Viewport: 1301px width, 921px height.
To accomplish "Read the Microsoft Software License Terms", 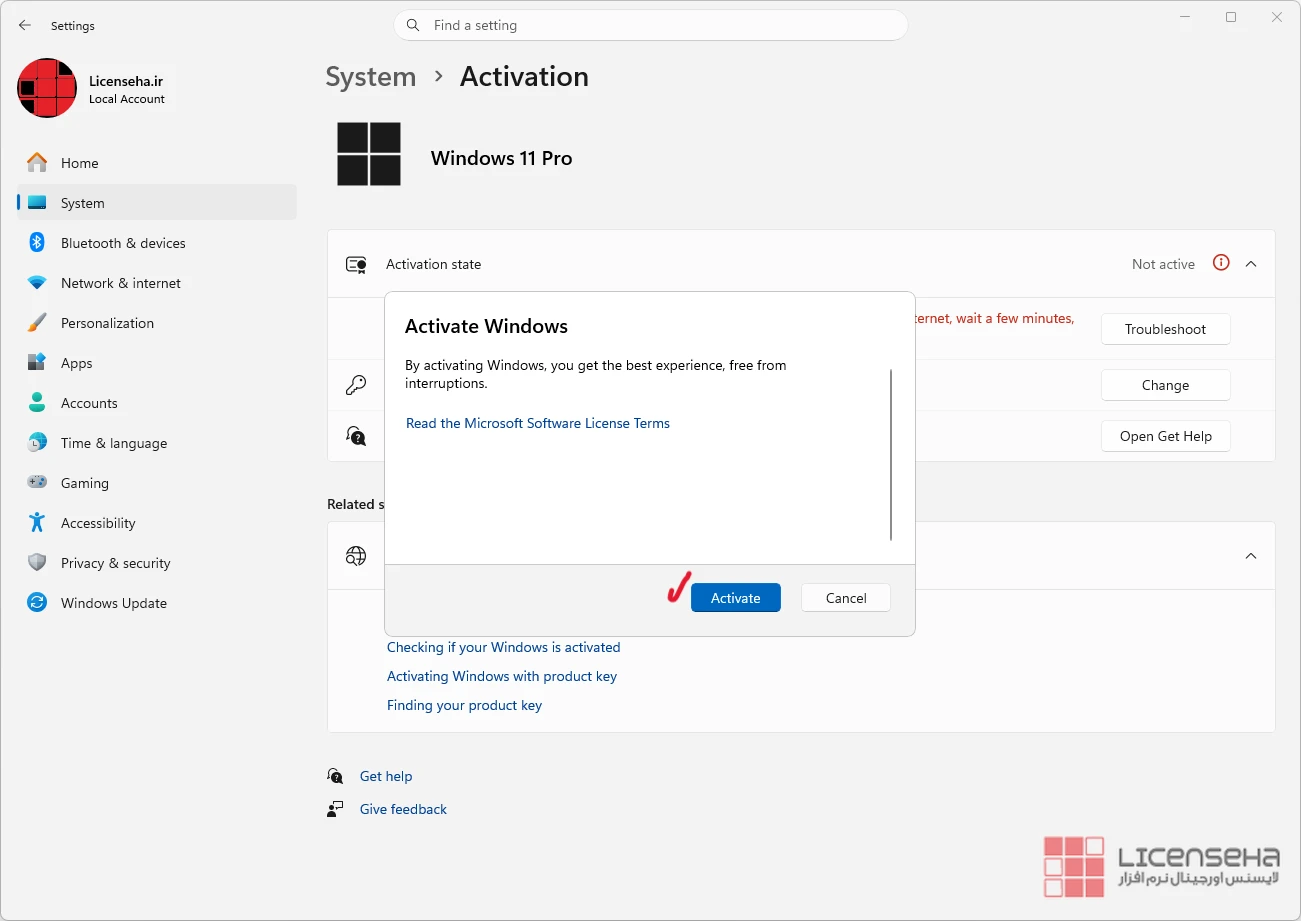I will 538,423.
